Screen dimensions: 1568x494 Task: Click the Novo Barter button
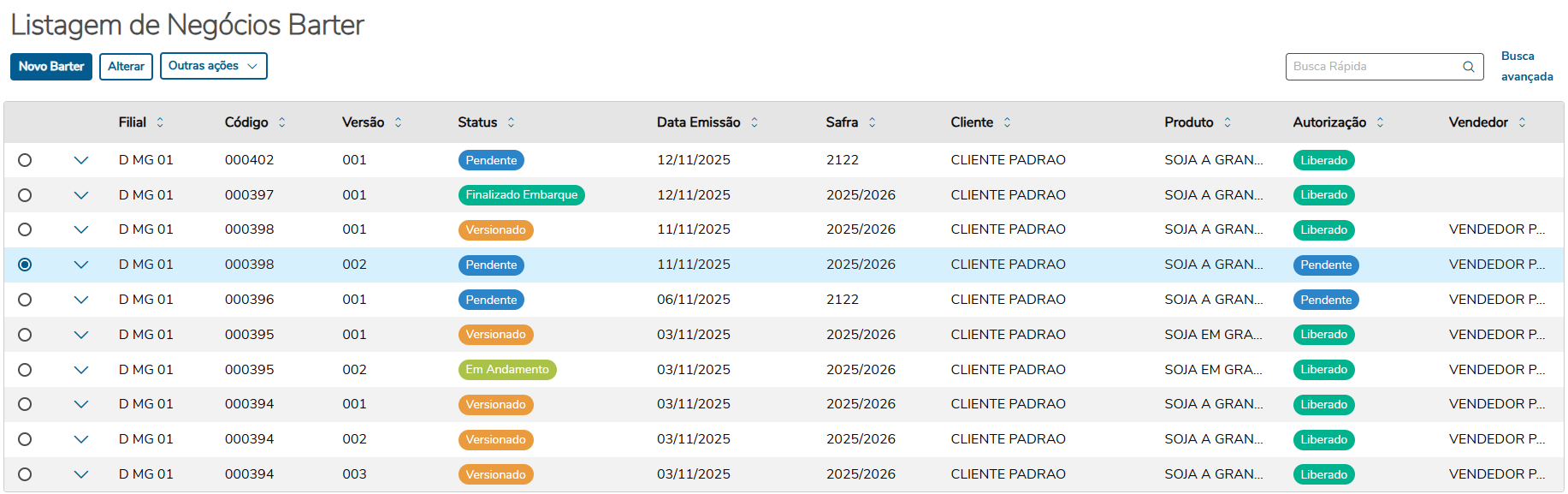51,66
